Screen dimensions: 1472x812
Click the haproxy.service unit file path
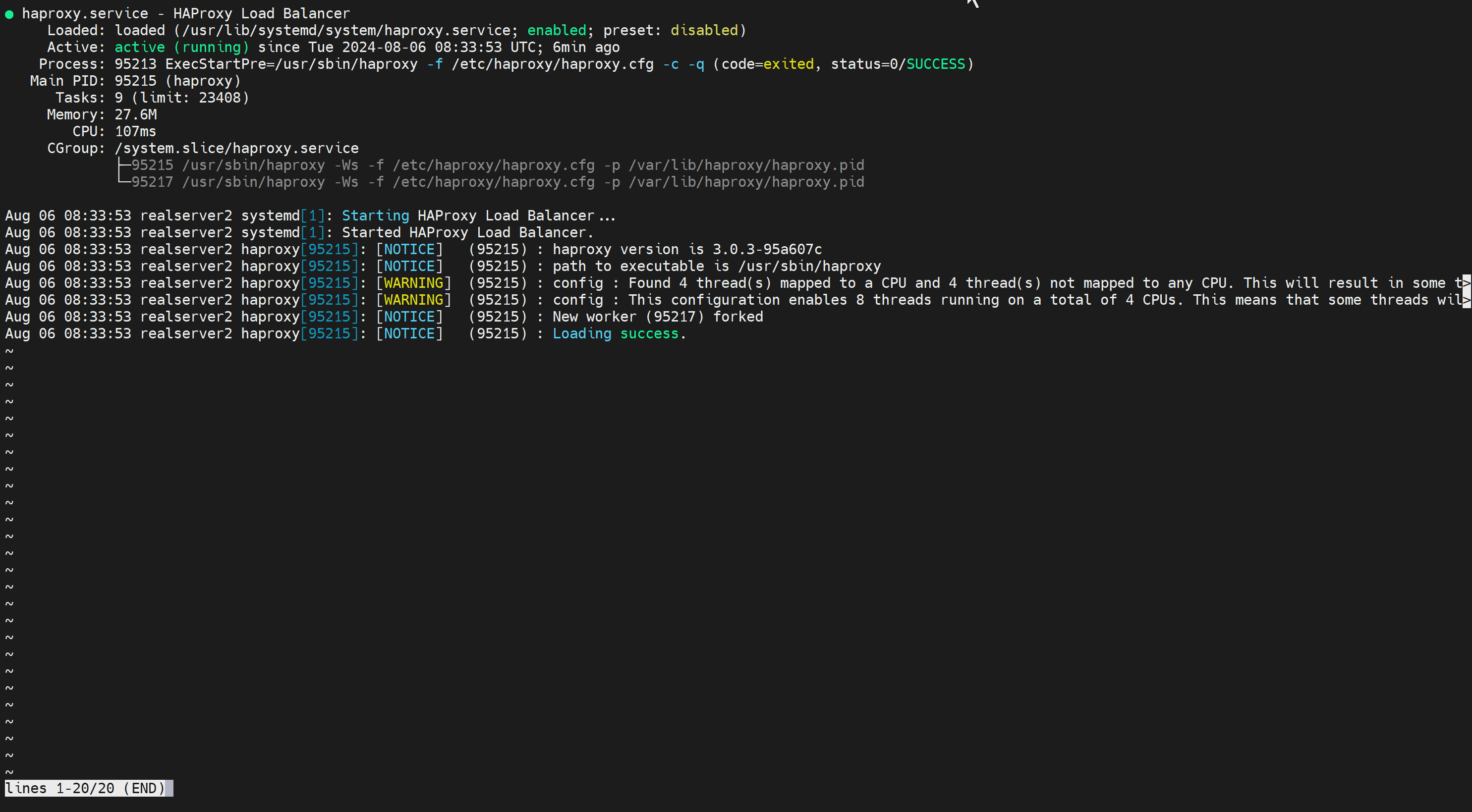(x=346, y=30)
